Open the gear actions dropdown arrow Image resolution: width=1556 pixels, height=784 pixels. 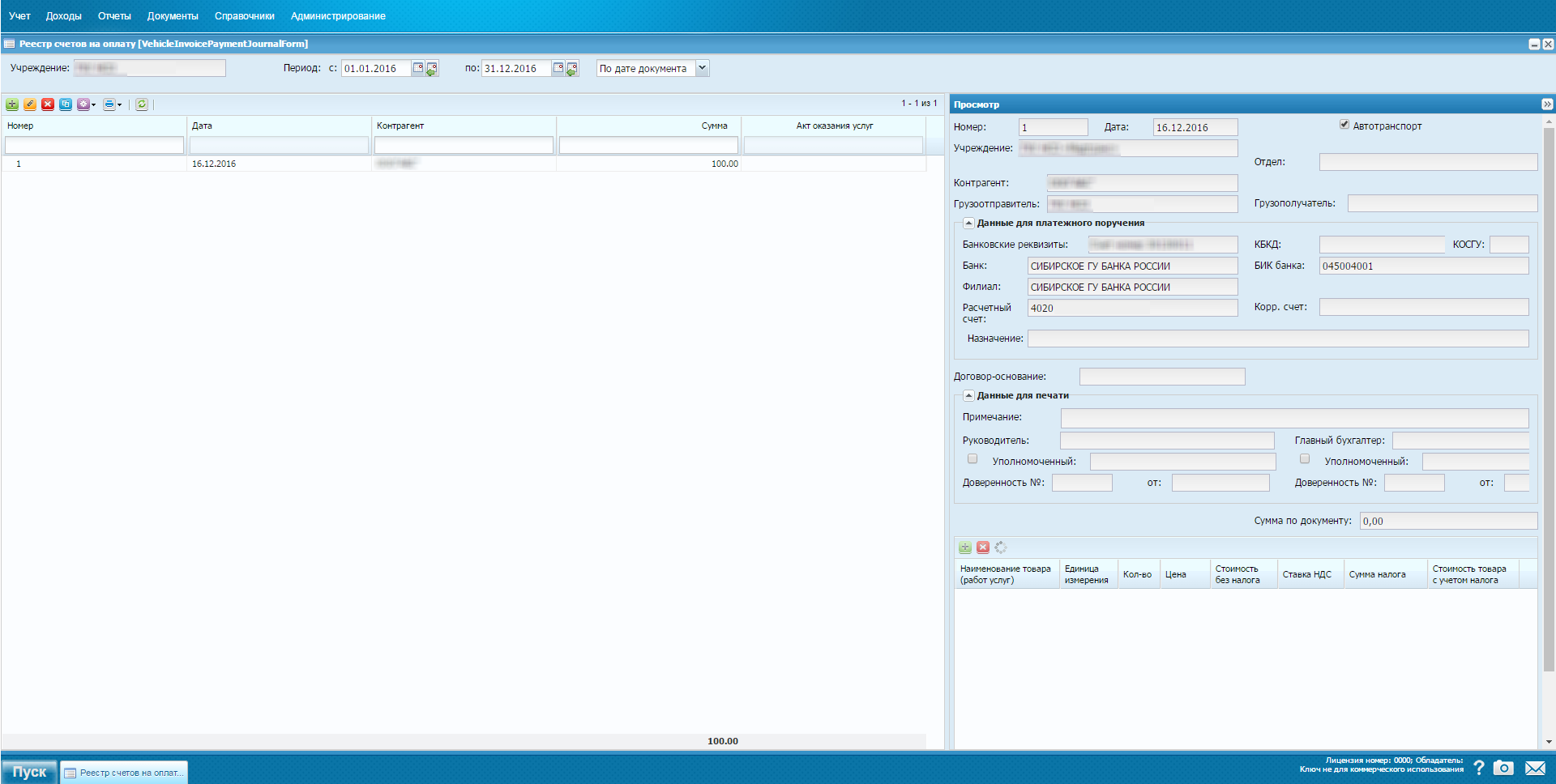click(93, 104)
